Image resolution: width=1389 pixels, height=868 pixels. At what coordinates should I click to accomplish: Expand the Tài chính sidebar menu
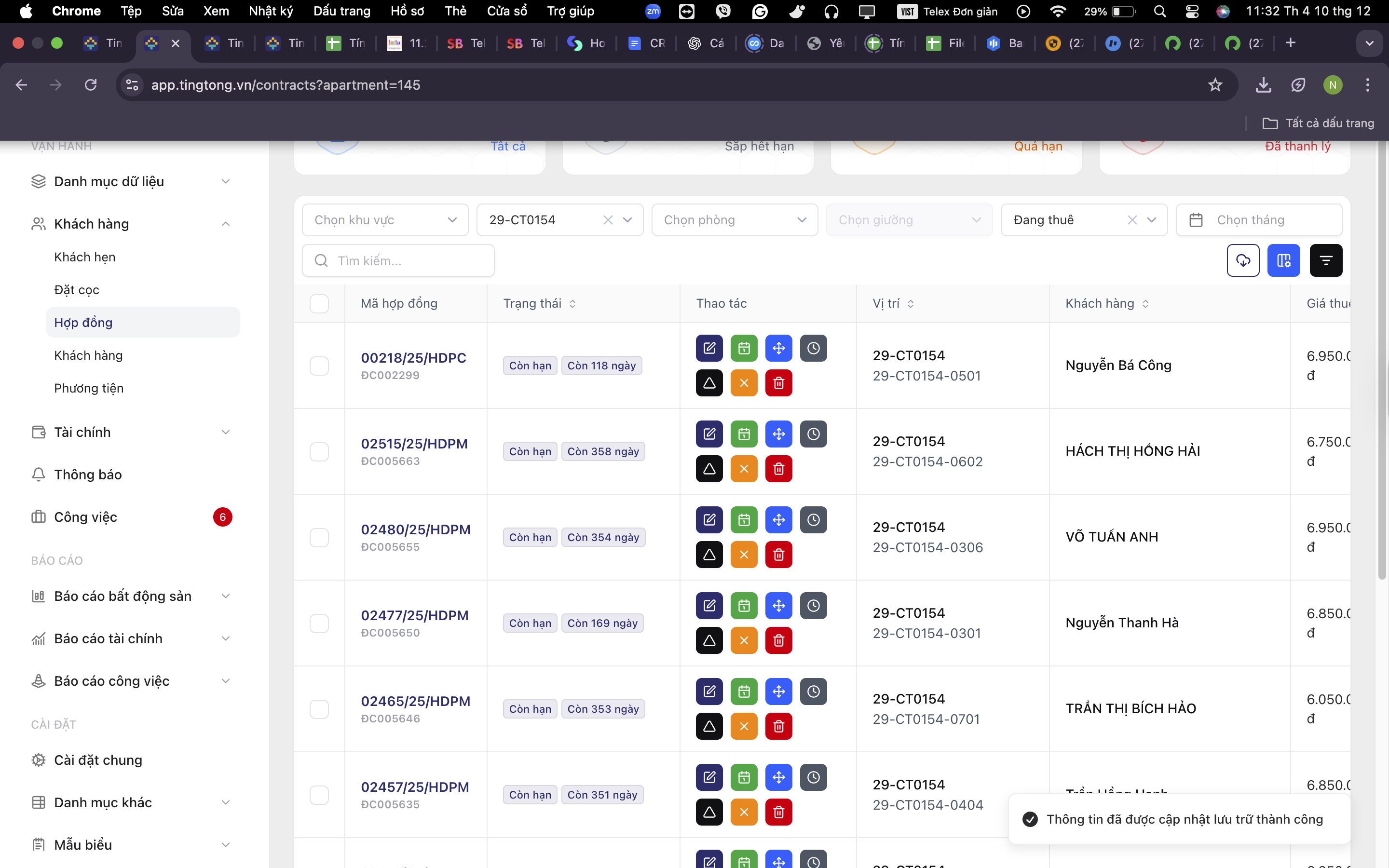132,432
